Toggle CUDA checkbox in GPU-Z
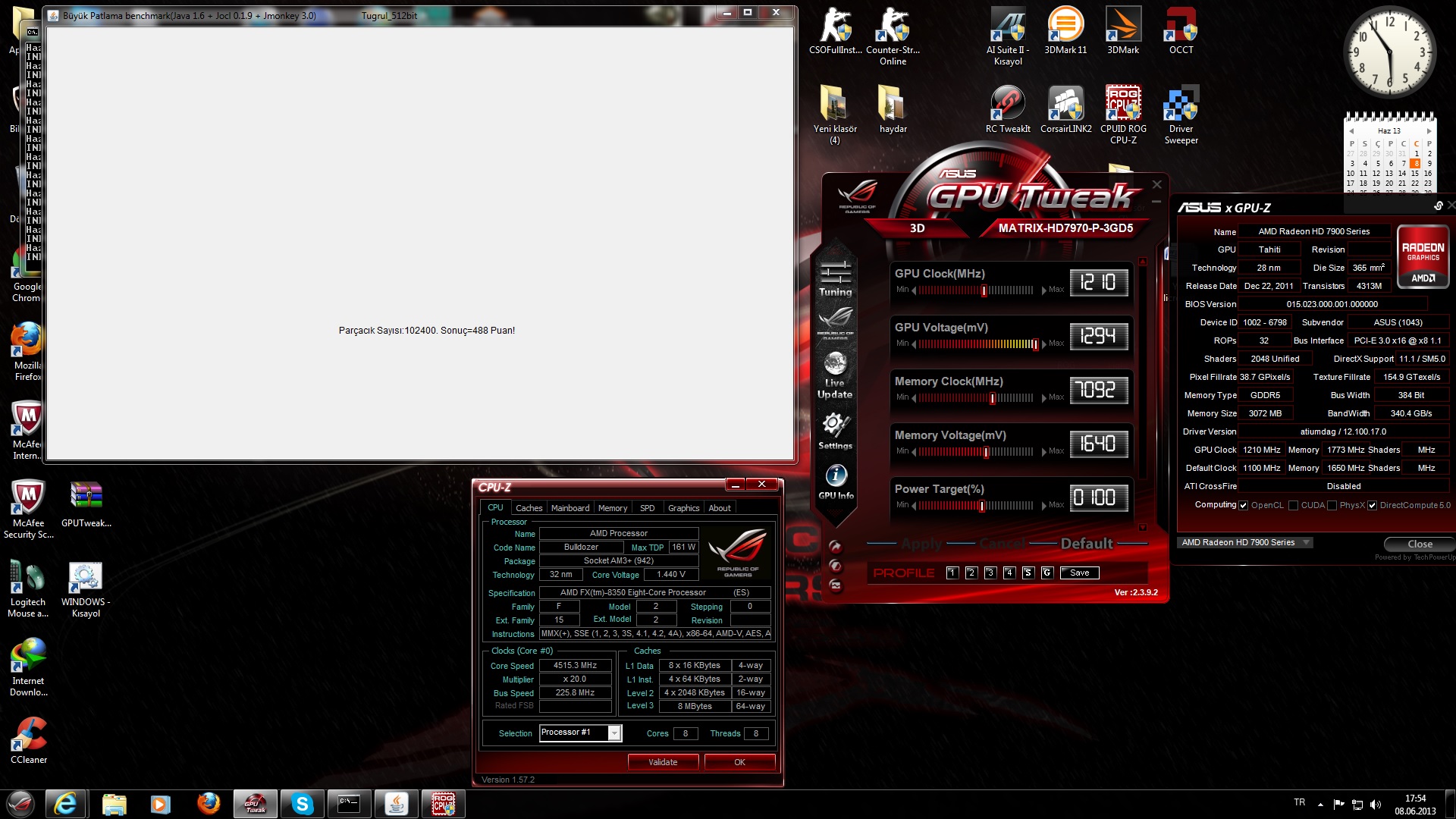 1293,505
